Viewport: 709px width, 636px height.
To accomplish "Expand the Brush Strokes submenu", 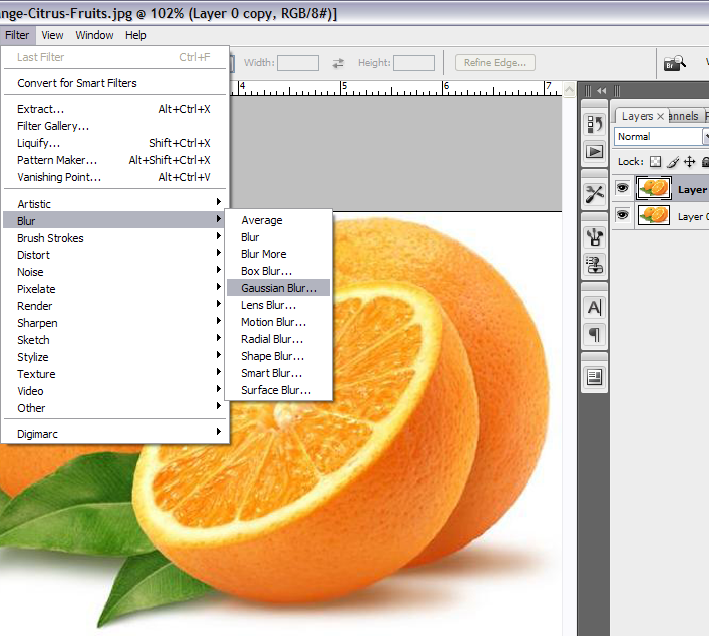I will (x=115, y=238).
